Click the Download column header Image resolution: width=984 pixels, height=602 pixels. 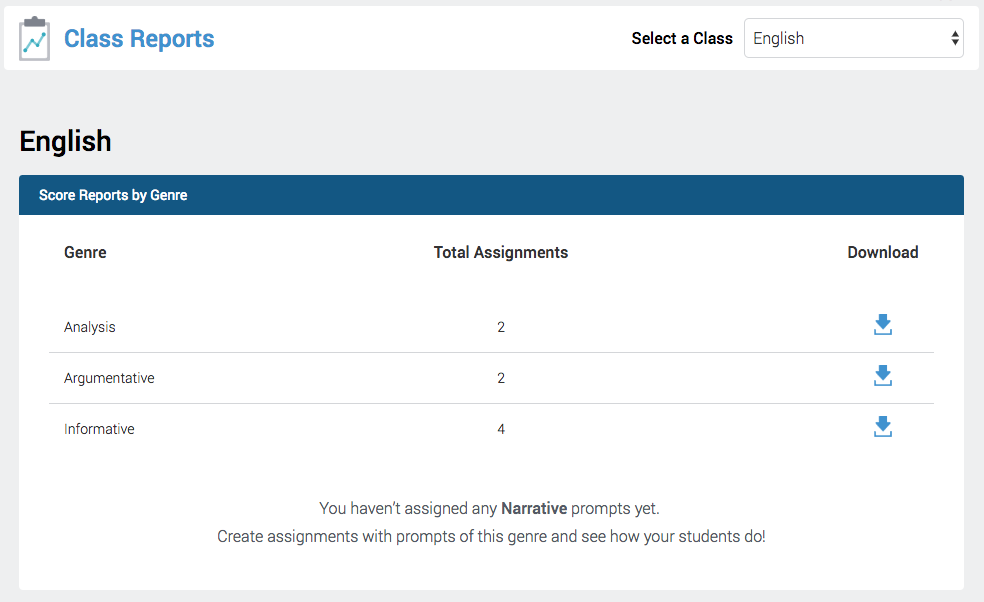click(882, 252)
